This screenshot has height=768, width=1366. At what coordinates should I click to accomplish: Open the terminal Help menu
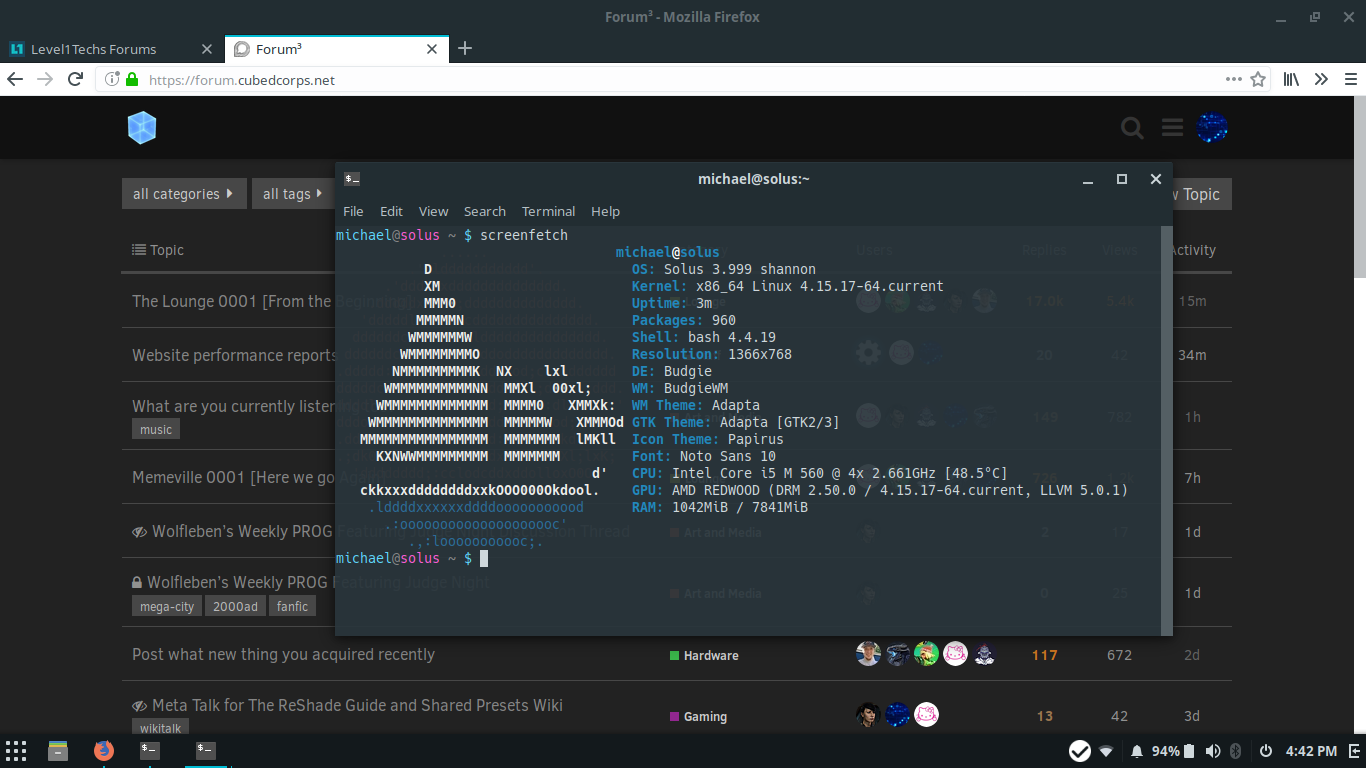[x=605, y=211]
